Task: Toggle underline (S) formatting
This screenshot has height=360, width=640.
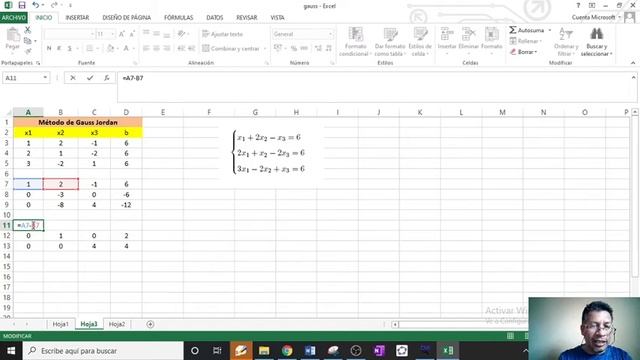Action: pos(69,49)
